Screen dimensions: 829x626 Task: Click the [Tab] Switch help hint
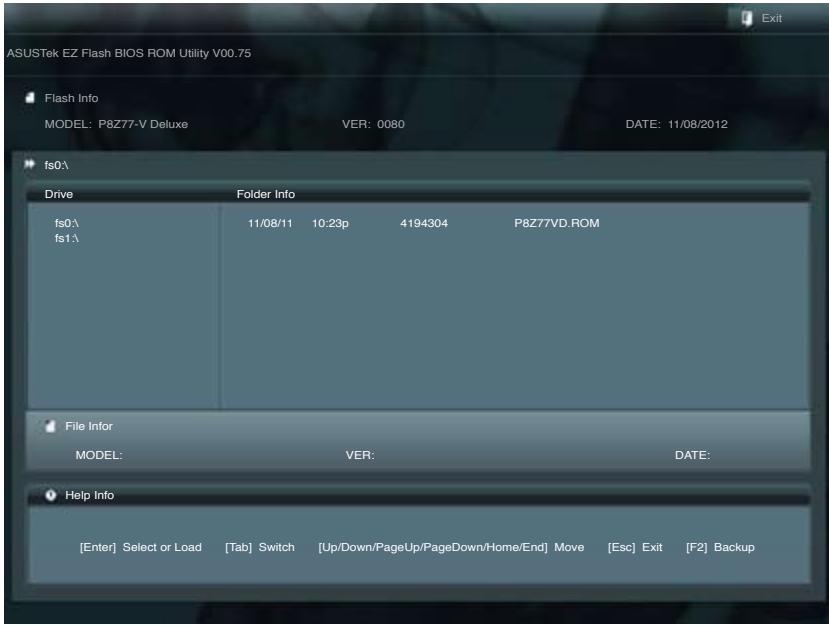point(260,547)
